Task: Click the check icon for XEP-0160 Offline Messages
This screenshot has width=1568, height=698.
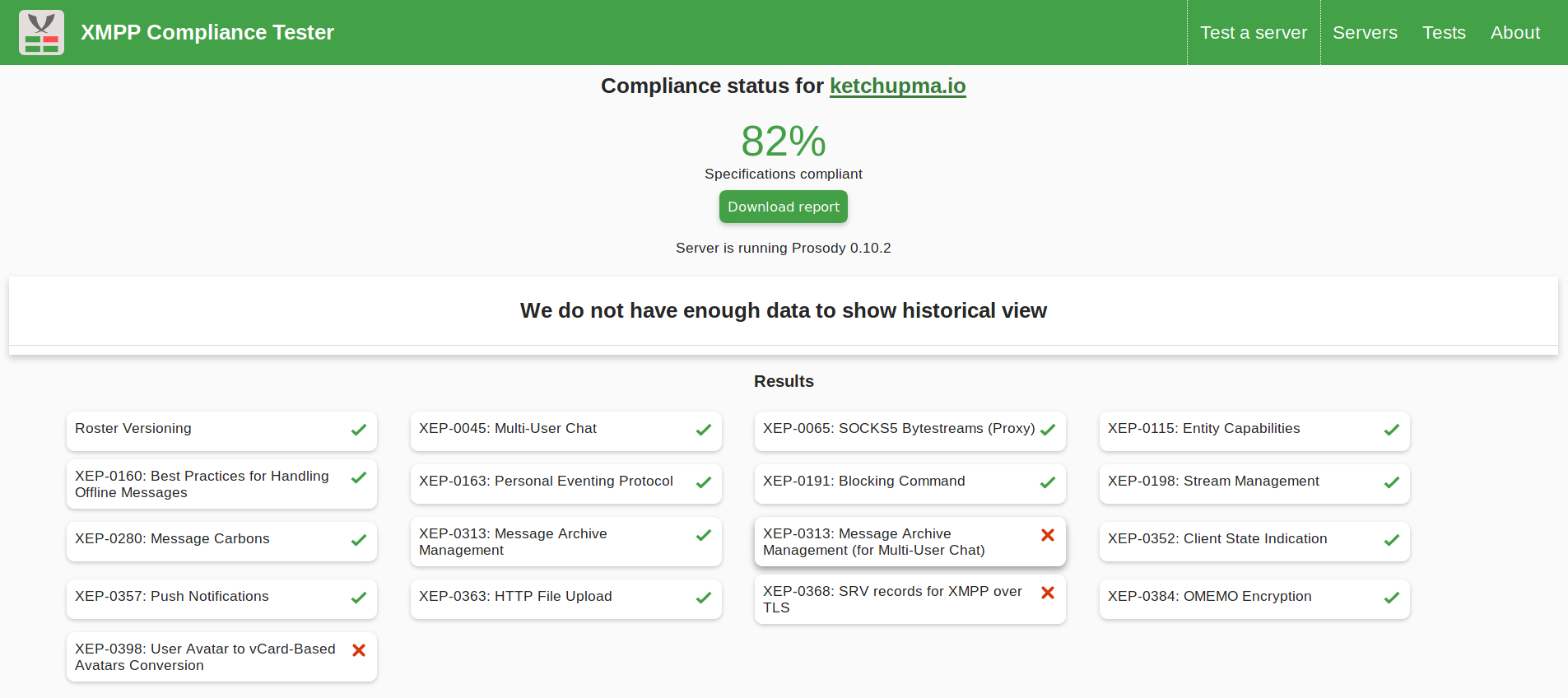Action: coord(359,477)
